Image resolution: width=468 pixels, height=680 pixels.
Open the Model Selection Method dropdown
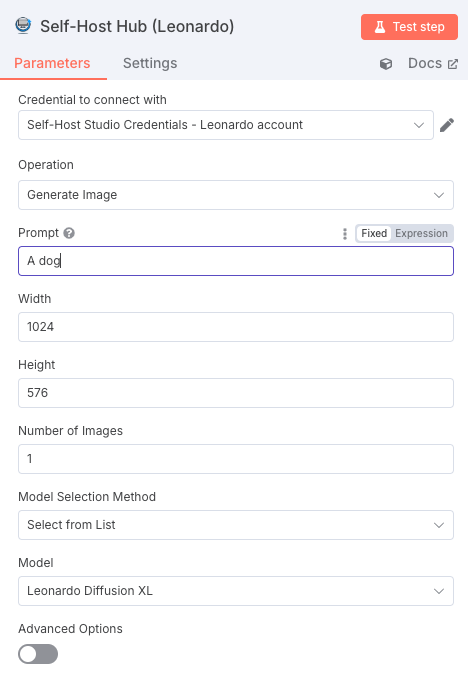(x=236, y=525)
